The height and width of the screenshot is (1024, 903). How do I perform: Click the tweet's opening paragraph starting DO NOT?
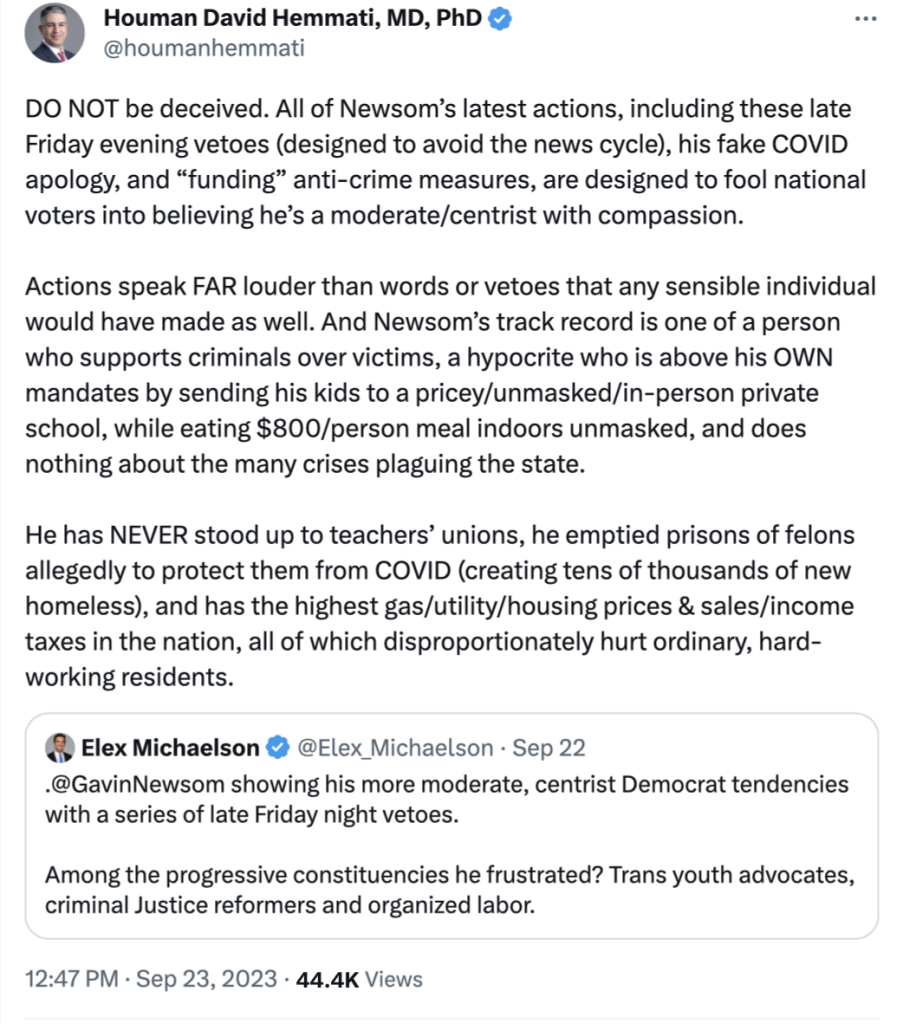pyautogui.click(x=448, y=161)
